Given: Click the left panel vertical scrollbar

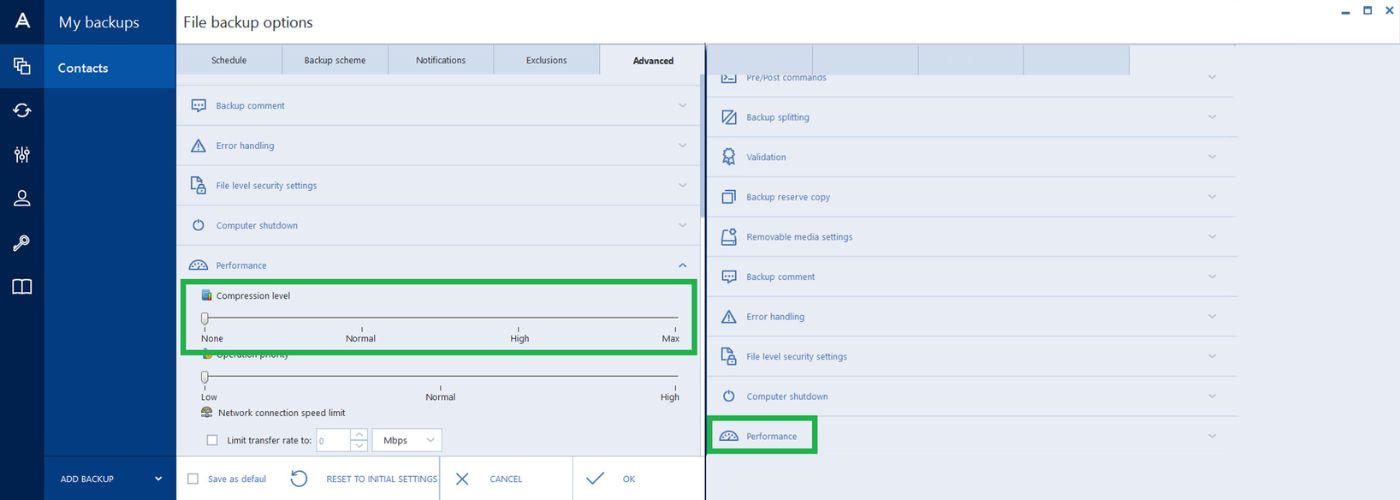Looking at the screenshot, I should [x=702, y=146].
